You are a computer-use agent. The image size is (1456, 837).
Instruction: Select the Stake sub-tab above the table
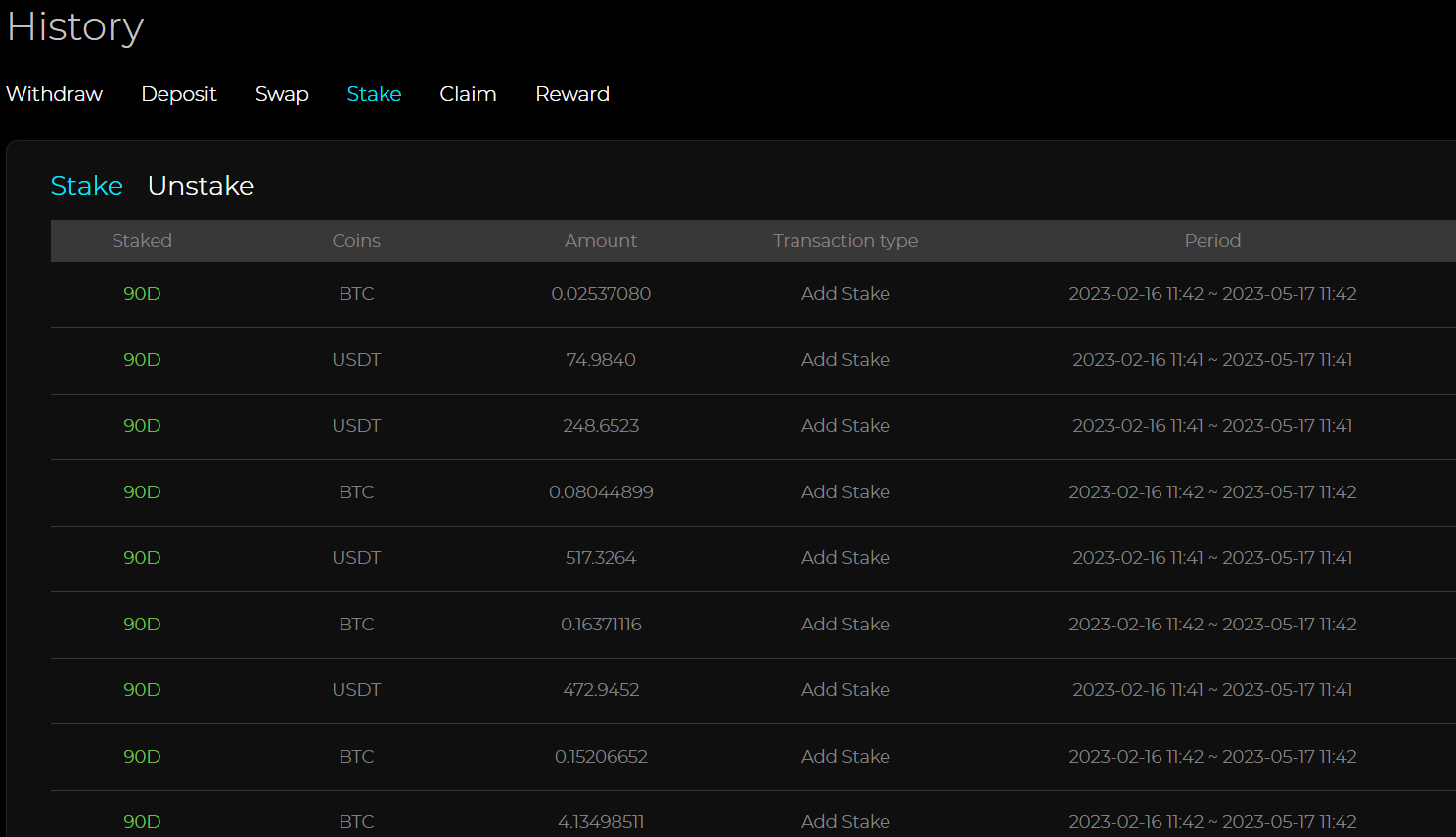click(x=87, y=186)
